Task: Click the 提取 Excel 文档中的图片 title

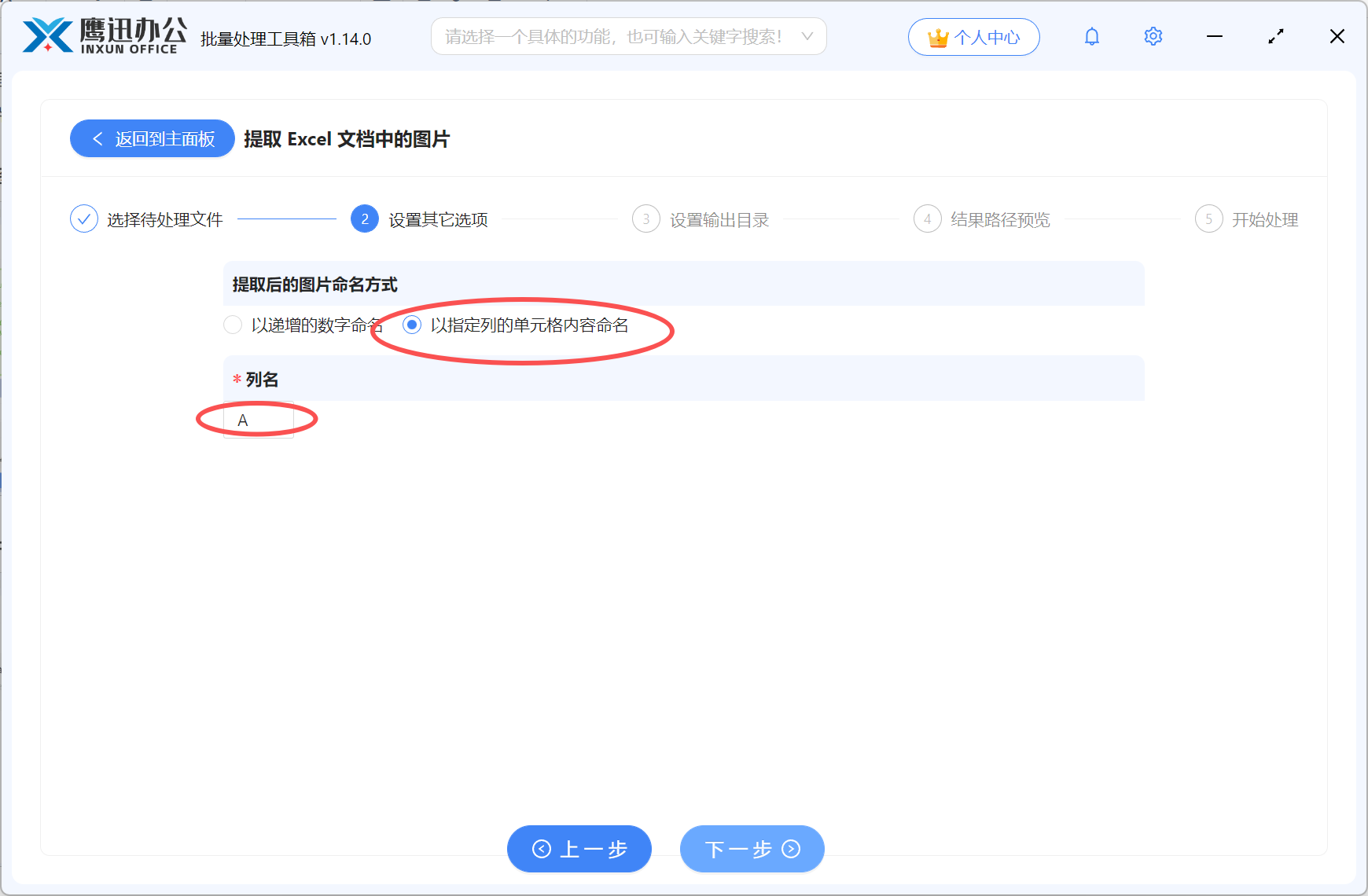Action: [x=346, y=139]
